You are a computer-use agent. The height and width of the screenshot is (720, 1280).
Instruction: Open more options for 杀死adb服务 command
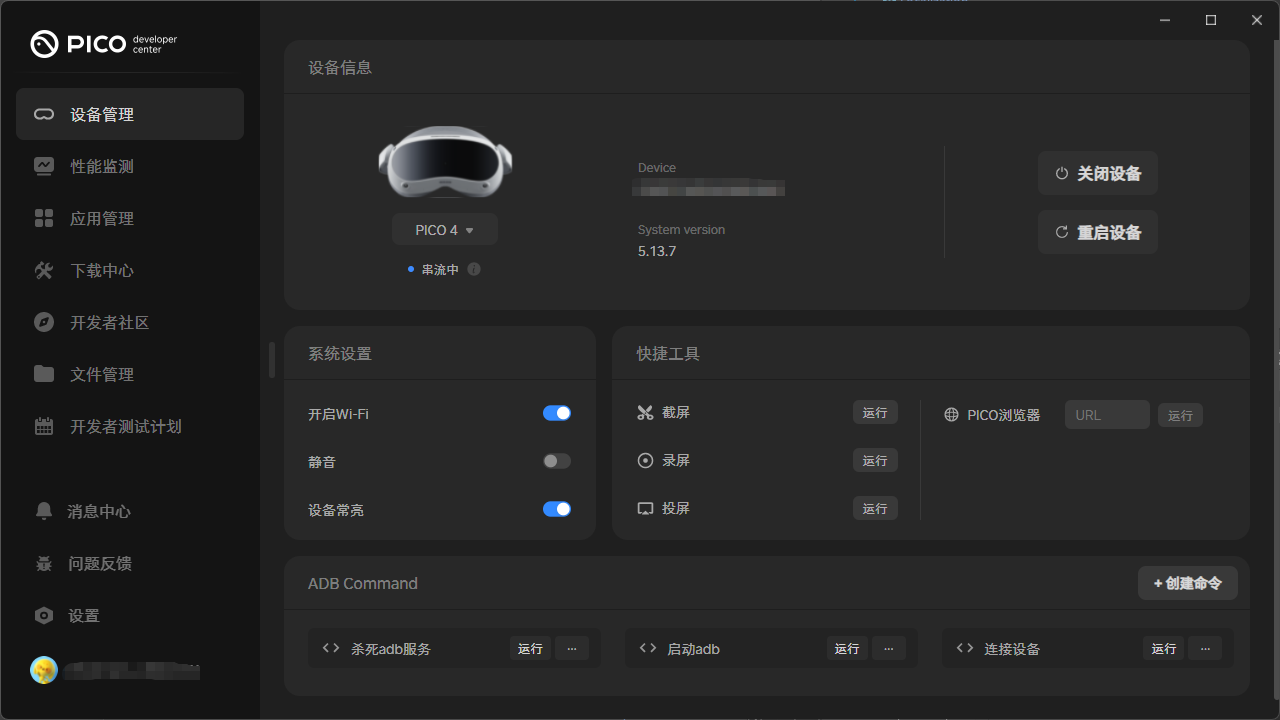click(x=572, y=649)
